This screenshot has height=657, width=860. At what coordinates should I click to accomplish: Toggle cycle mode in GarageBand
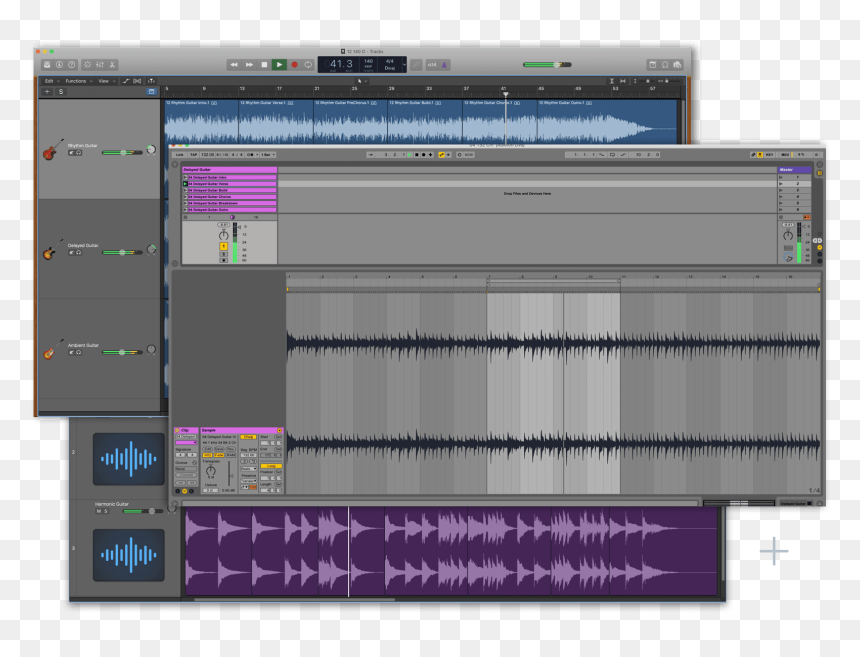click(x=308, y=65)
